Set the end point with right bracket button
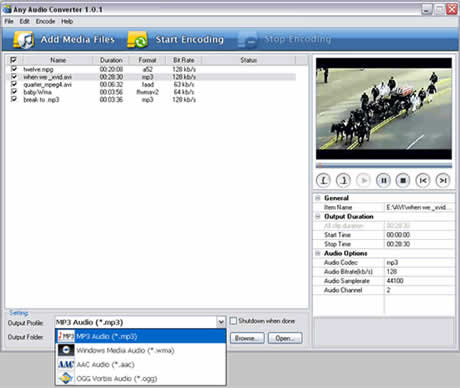 coord(343,180)
